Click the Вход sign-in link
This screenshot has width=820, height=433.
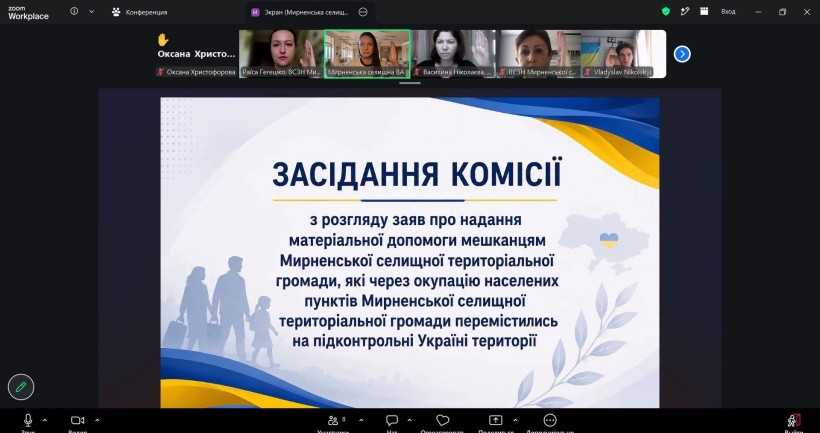click(x=728, y=12)
